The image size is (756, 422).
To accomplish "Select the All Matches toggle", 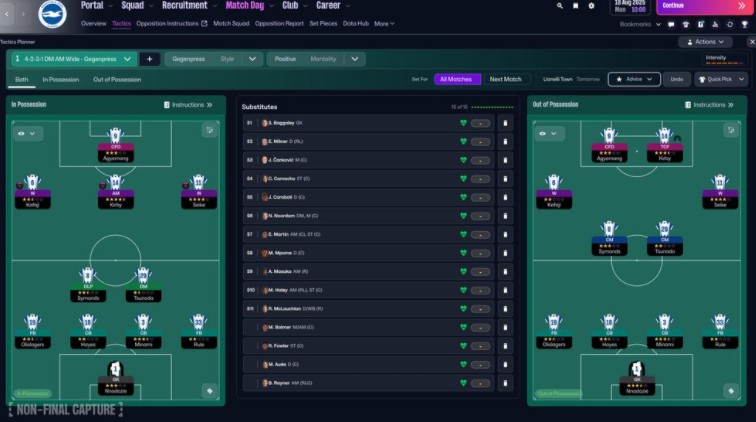I will 456,79.
